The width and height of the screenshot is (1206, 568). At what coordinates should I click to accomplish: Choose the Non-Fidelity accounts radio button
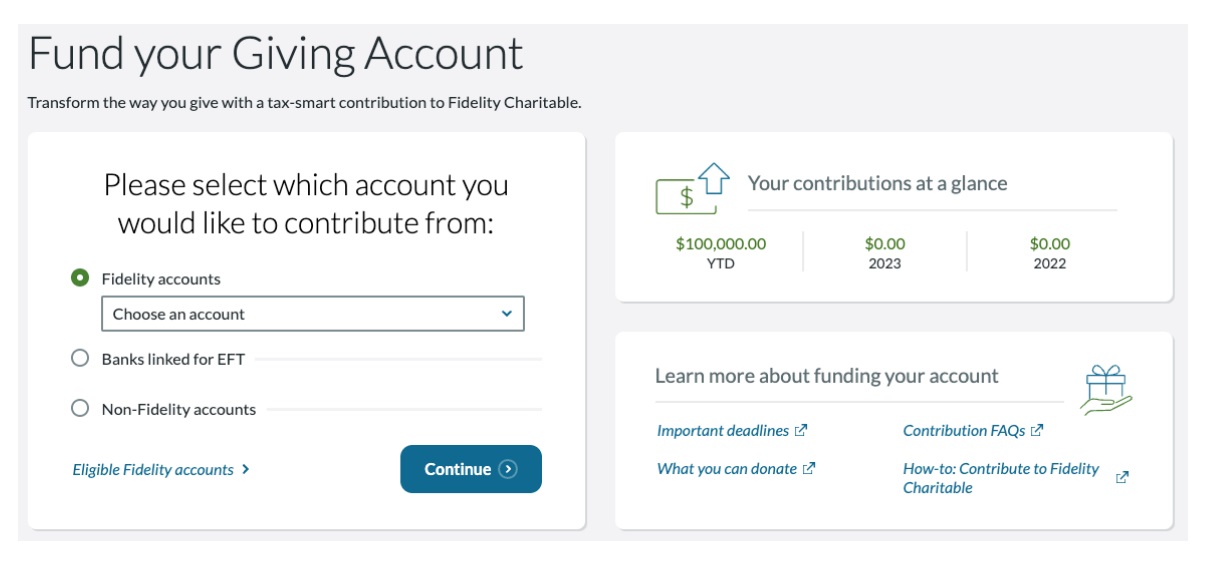click(x=80, y=408)
